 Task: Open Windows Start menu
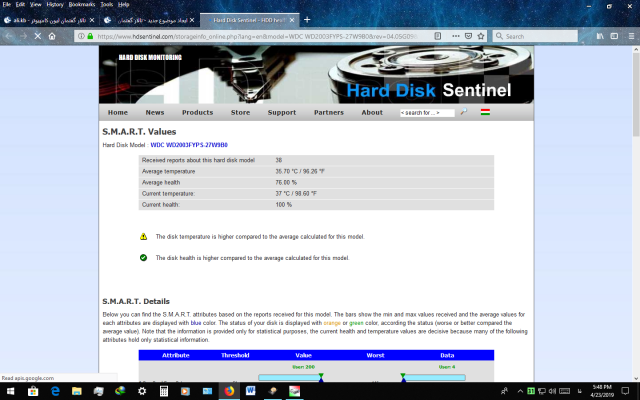pos(11,391)
